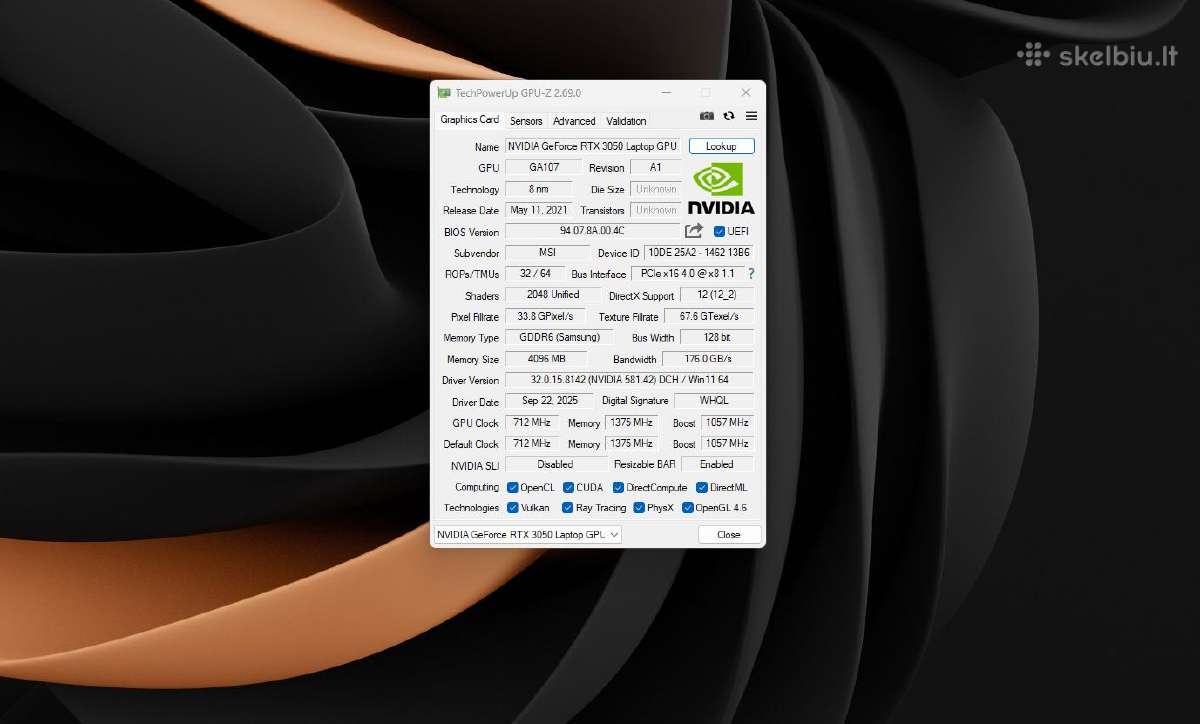Click the Resizable BAR value Enabled

(x=717, y=465)
